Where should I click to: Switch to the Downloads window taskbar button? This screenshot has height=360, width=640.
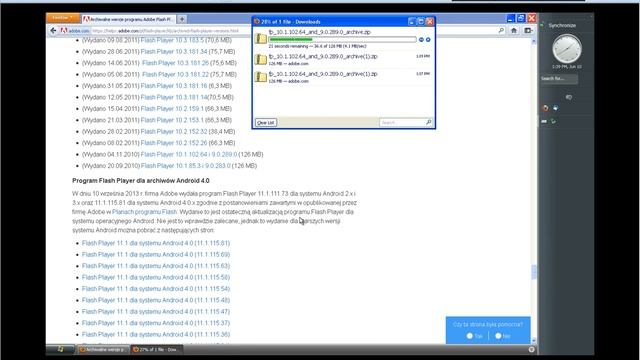157,349
